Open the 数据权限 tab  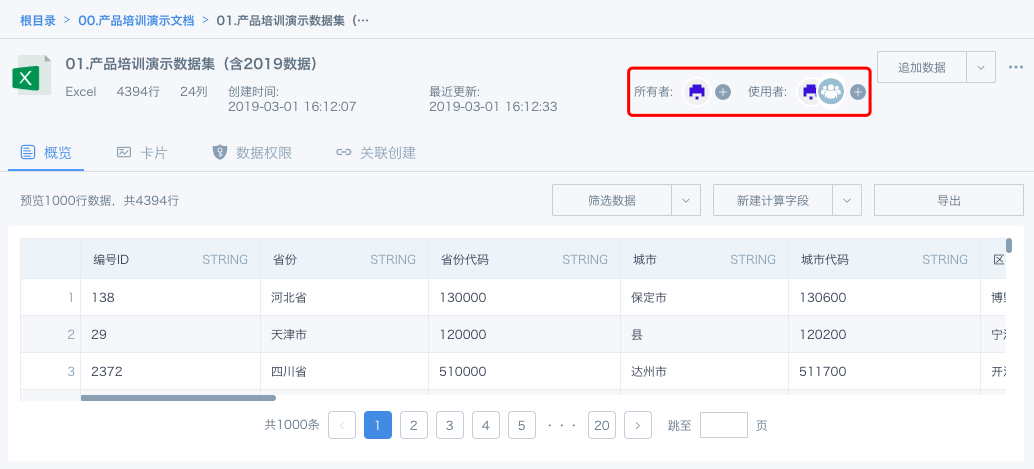point(252,153)
